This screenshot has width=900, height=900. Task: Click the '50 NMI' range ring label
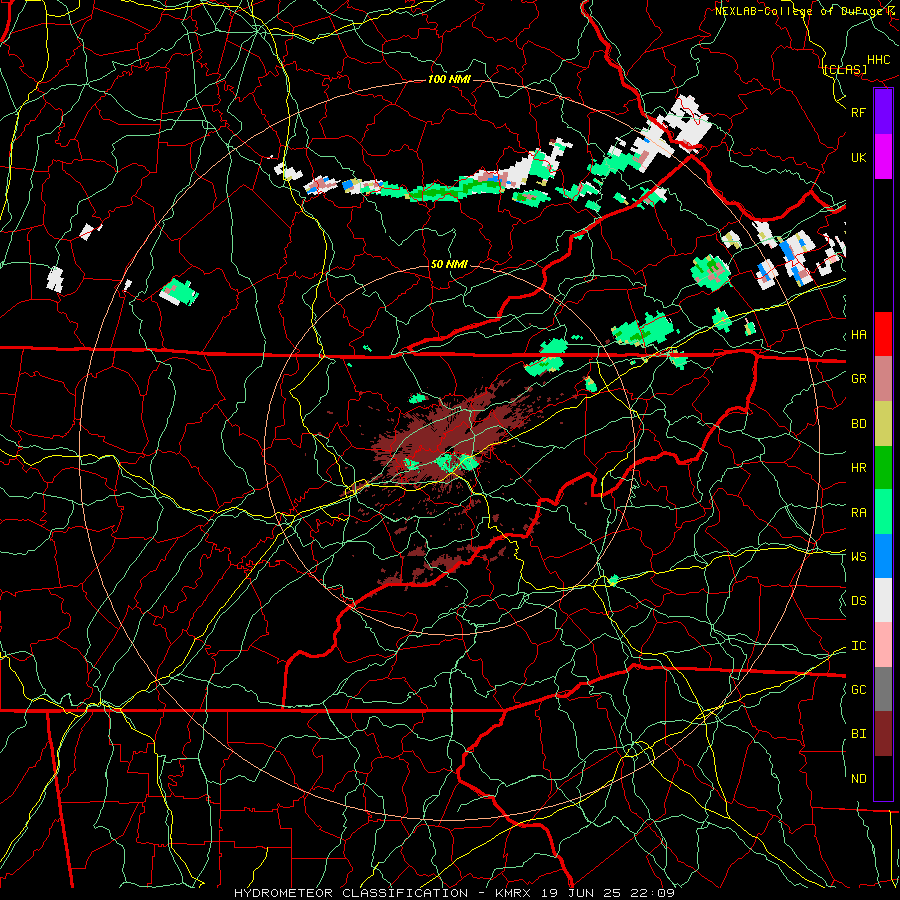pos(449,264)
